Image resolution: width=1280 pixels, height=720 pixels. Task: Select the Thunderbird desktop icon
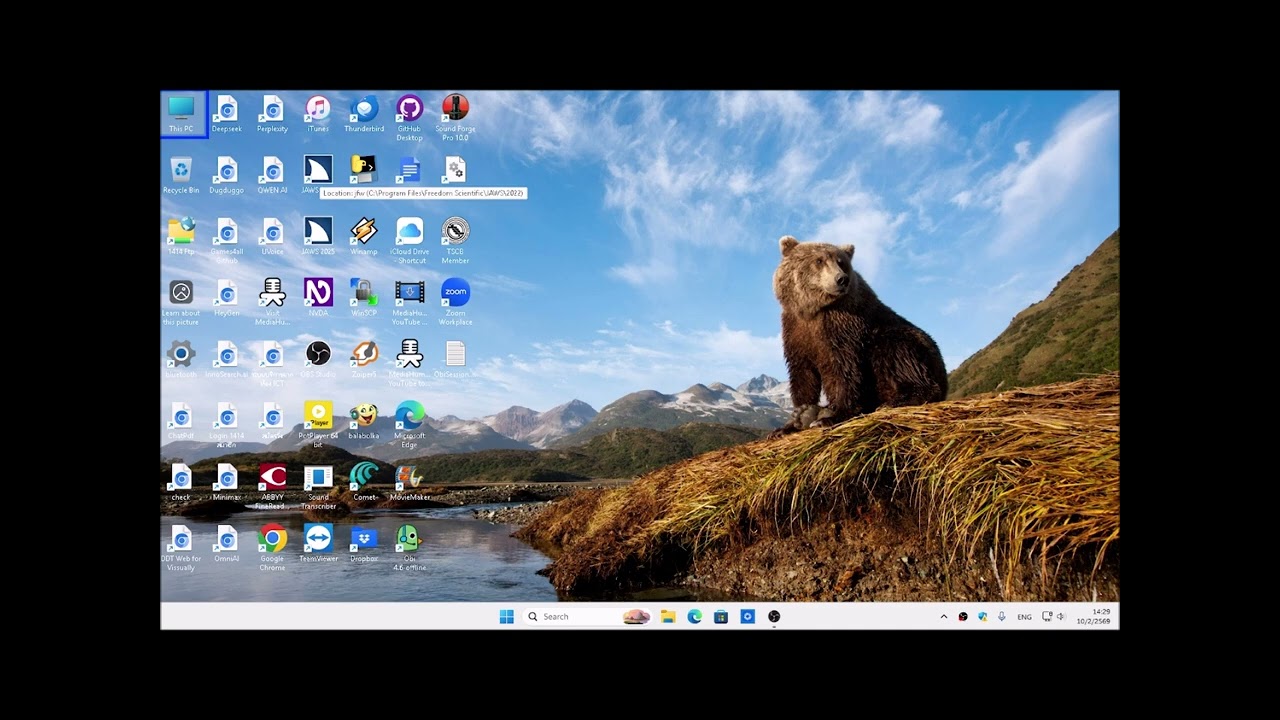click(x=364, y=114)
